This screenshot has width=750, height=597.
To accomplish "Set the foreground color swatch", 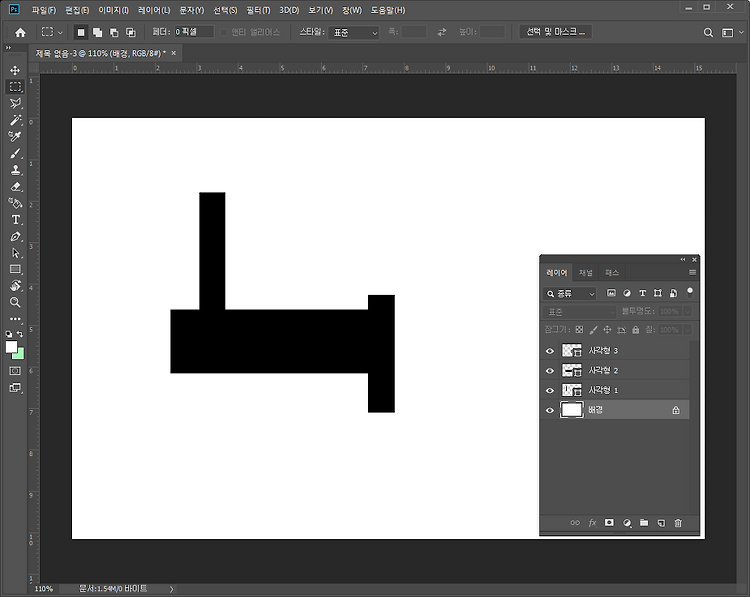I will tap(11, 347).
